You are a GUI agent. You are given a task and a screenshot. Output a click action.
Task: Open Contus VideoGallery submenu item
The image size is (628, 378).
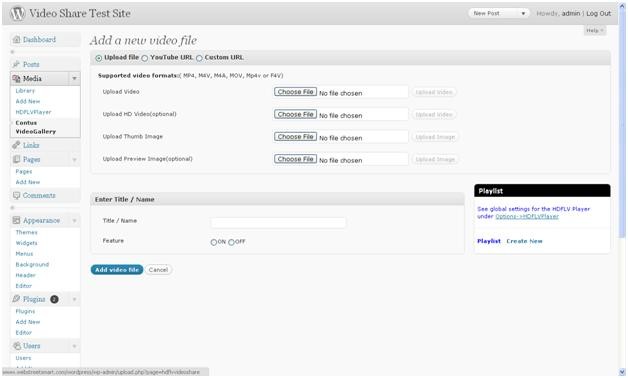point(36,127)
